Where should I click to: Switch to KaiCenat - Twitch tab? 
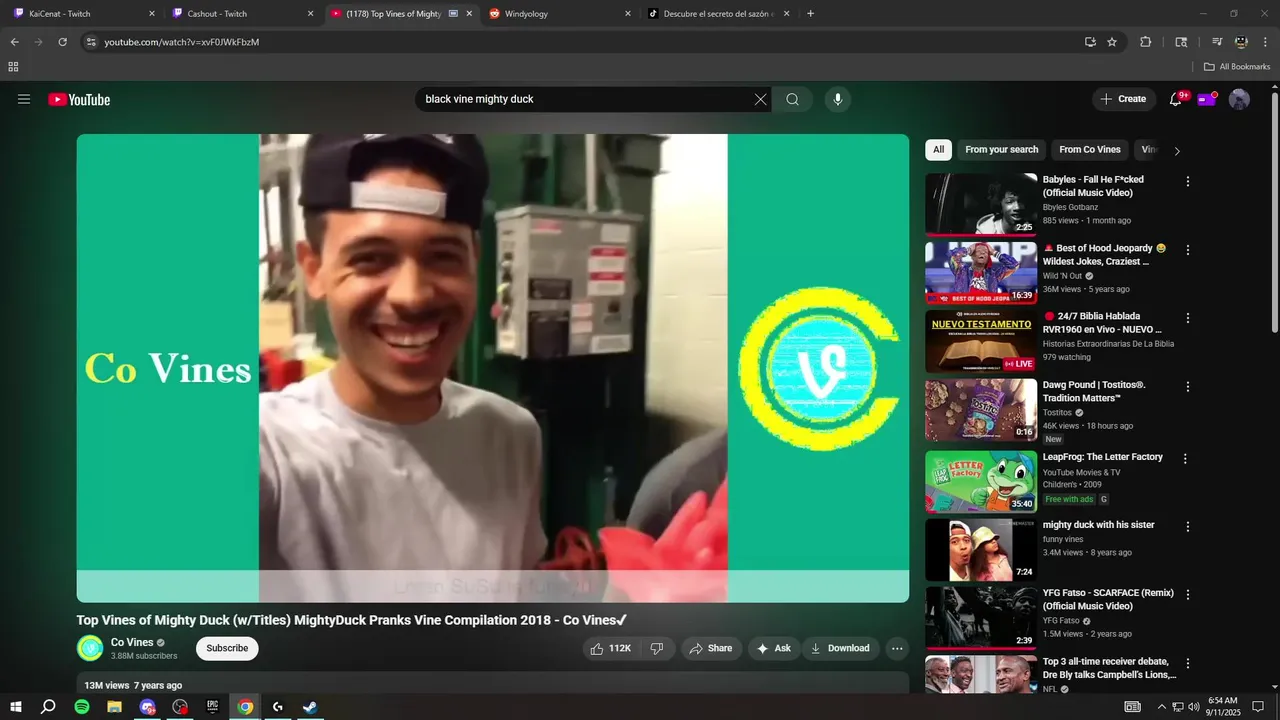[x=81, y=14]
